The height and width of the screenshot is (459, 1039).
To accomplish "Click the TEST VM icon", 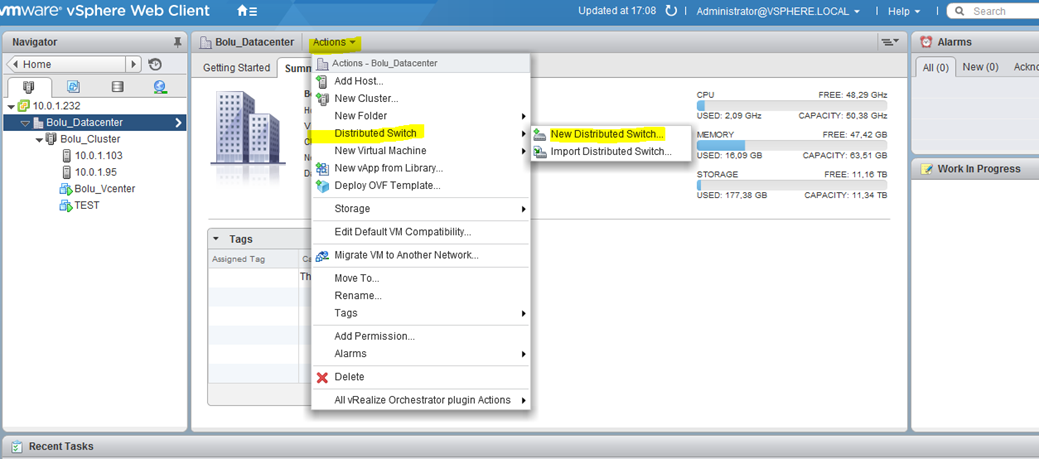I will (66, 205).
